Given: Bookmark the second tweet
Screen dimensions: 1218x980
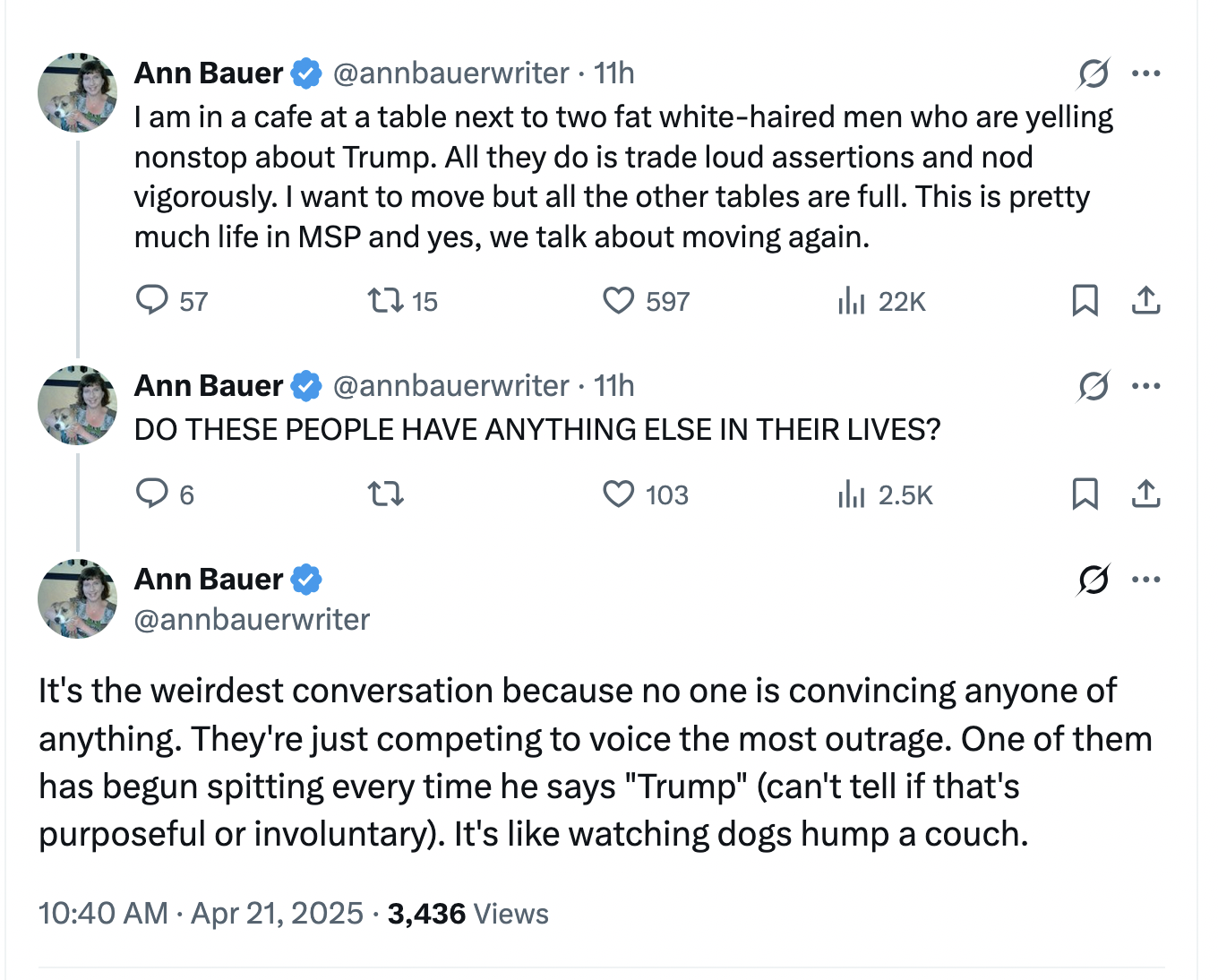Looking at the screenshot, I should (1085, 494).
